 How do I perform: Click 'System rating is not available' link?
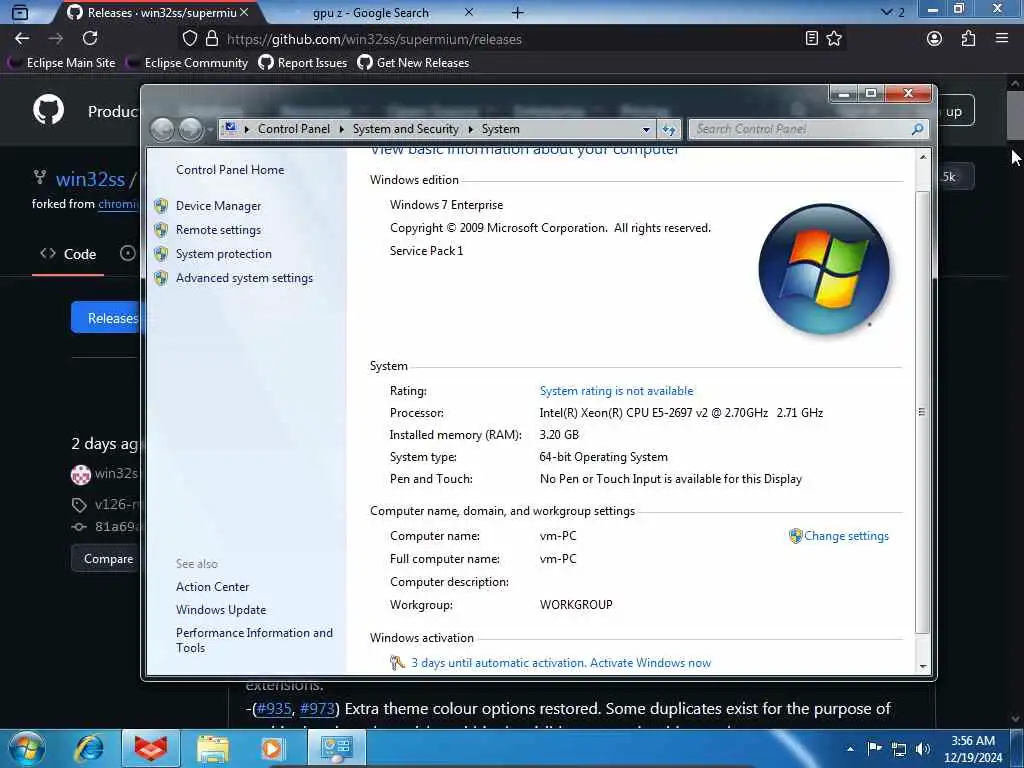click(616, 391)
